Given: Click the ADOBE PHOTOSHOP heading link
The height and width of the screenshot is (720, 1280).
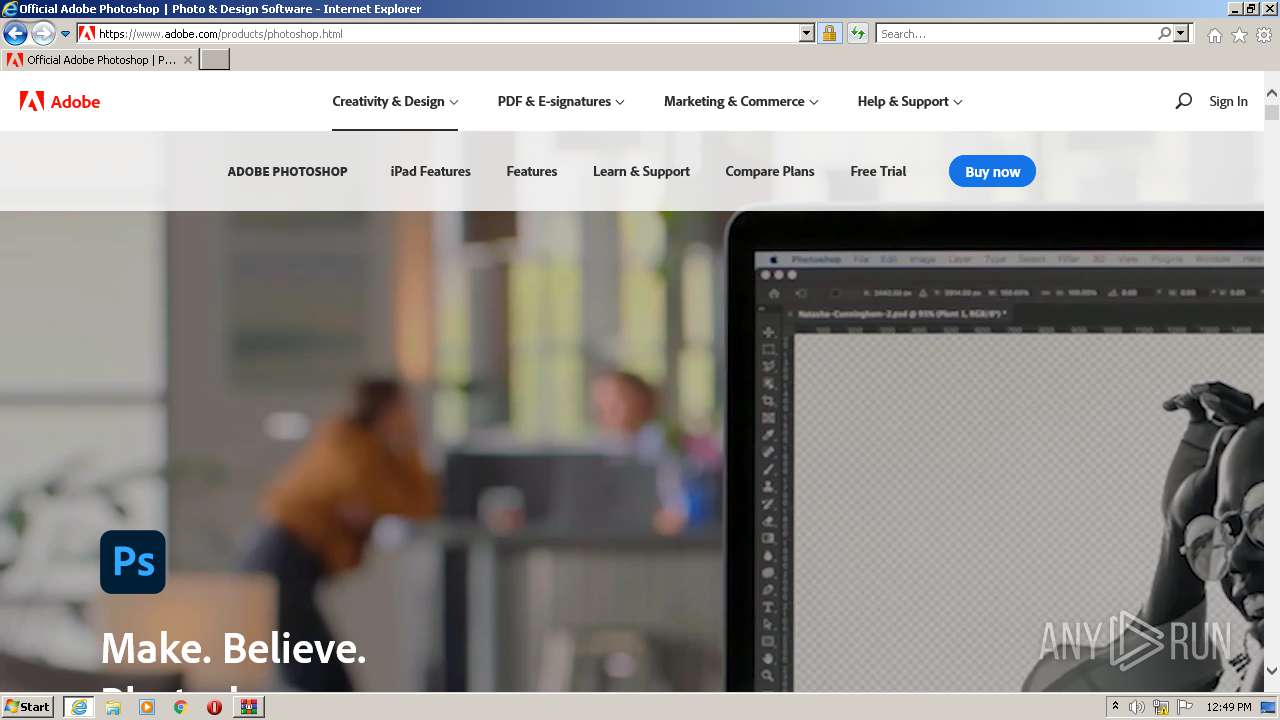Looking at the screenshot, I should [x=287, y=171].
